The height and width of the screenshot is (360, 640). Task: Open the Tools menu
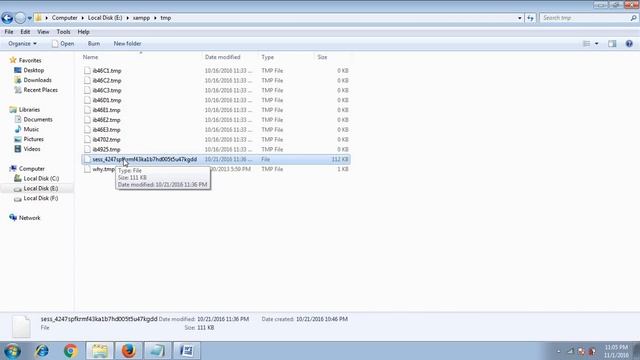click(63, 32)
